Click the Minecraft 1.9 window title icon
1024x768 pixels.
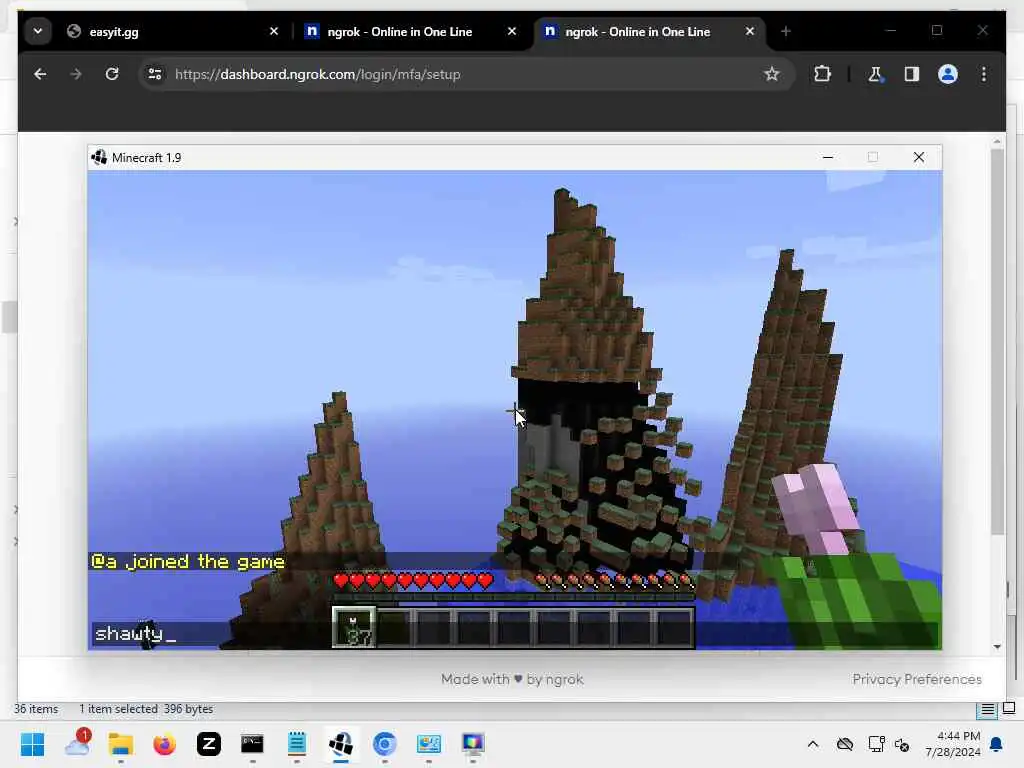point(99,157)
